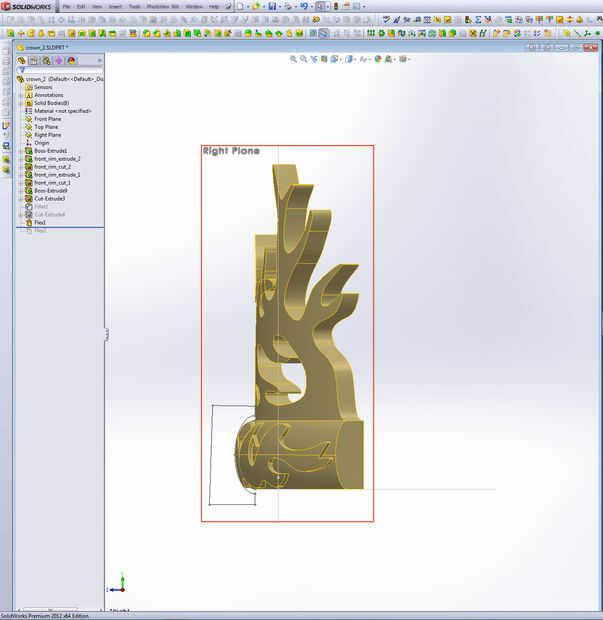Select the Flex1 feature
The width and height of the screenshot is (603, 620).
tap(40, 223)
